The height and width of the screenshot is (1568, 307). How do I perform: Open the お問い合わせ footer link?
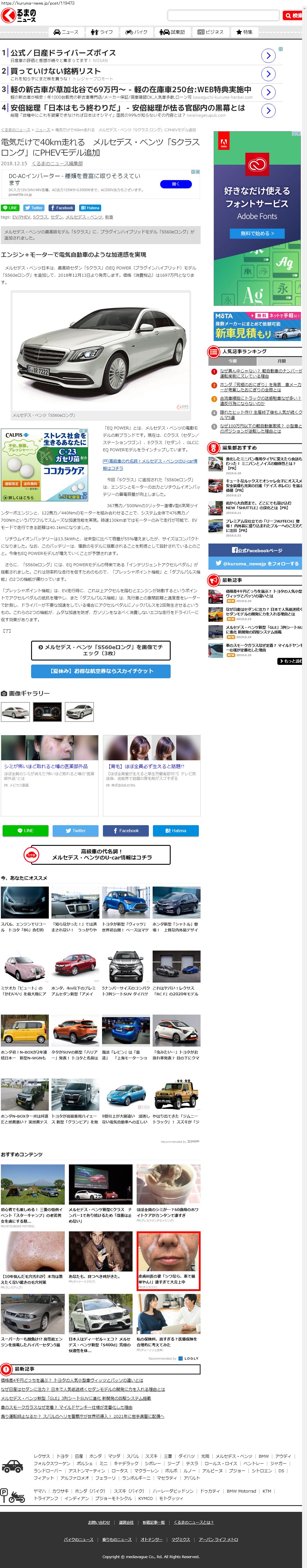point(99,1522)
